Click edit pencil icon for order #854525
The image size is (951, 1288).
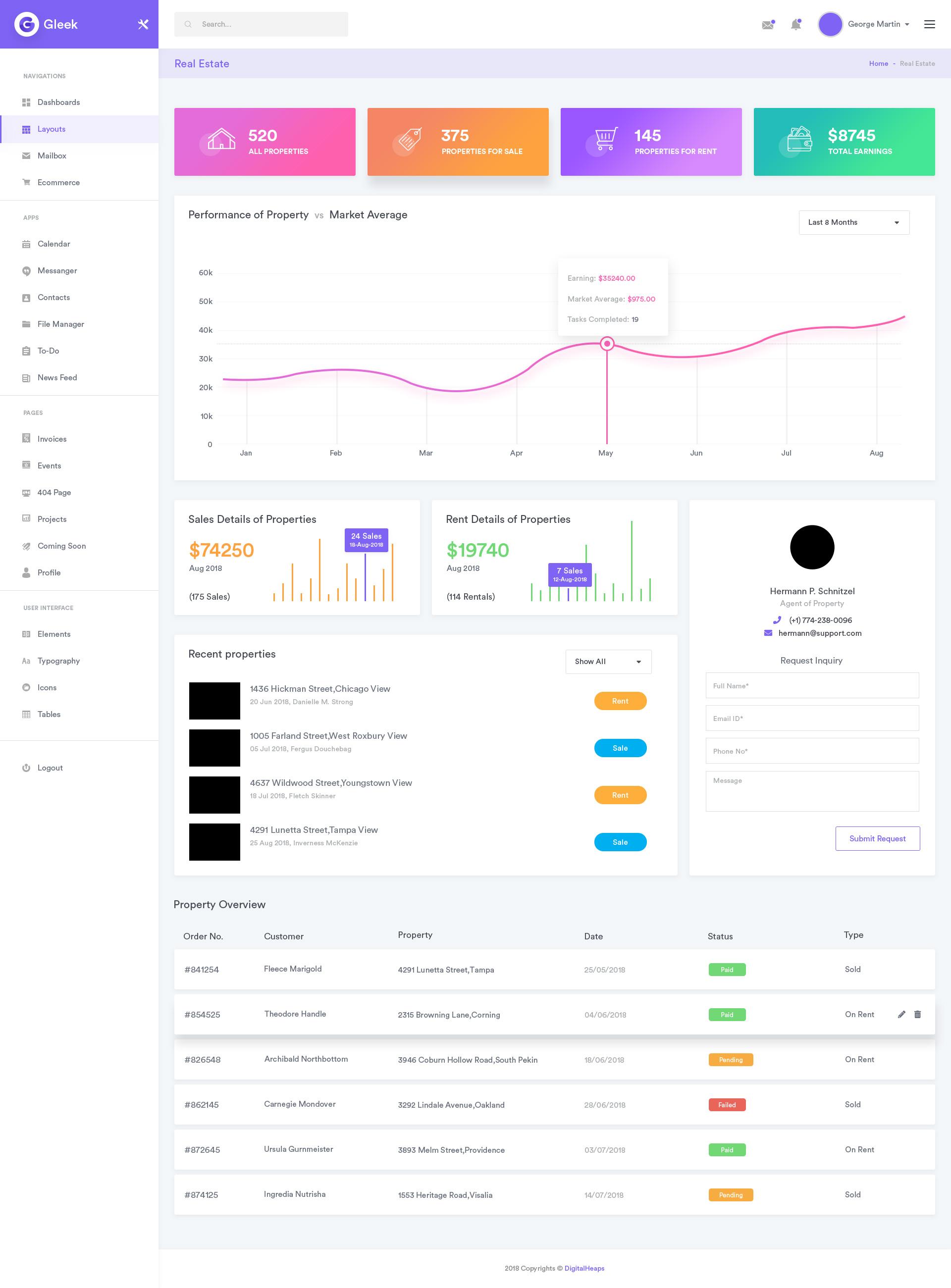901,1015
